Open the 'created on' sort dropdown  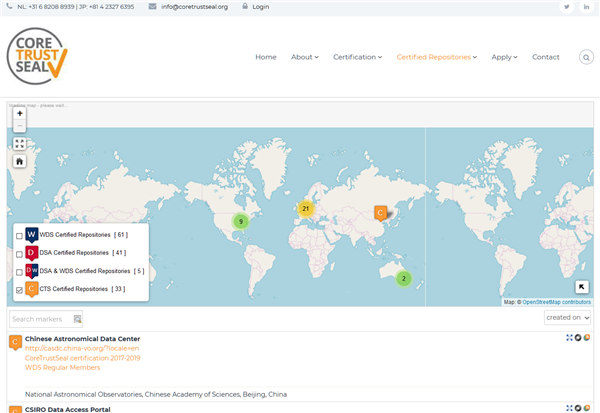tap(567, 318)
